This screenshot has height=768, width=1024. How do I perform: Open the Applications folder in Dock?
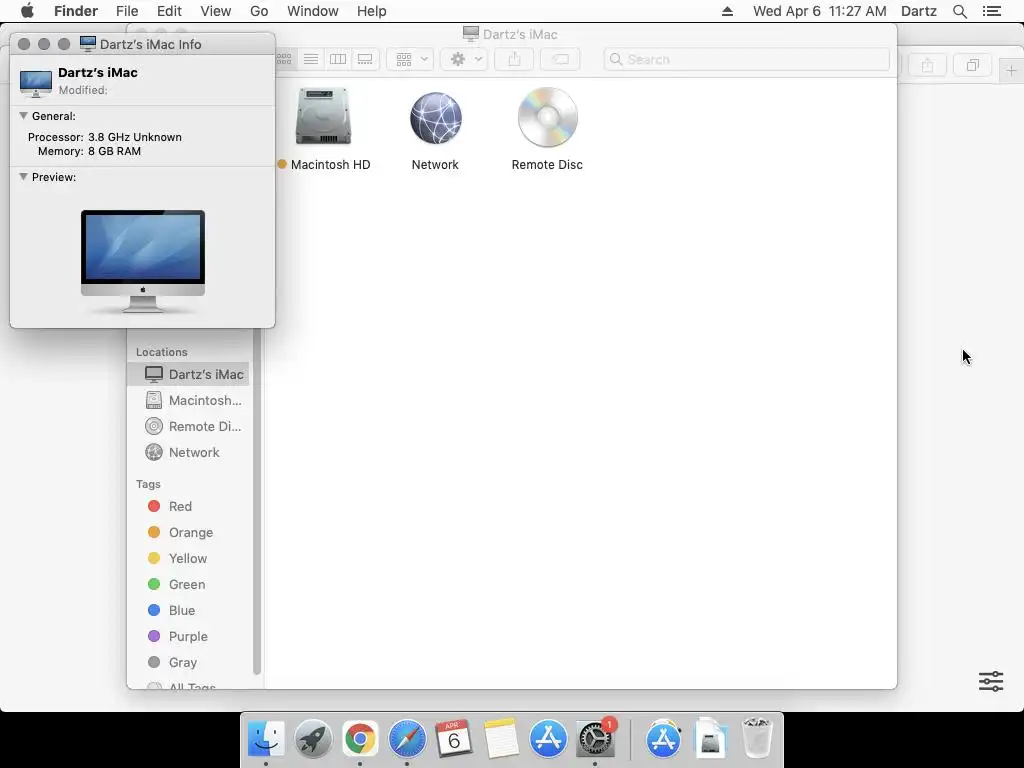pos(664,739)
